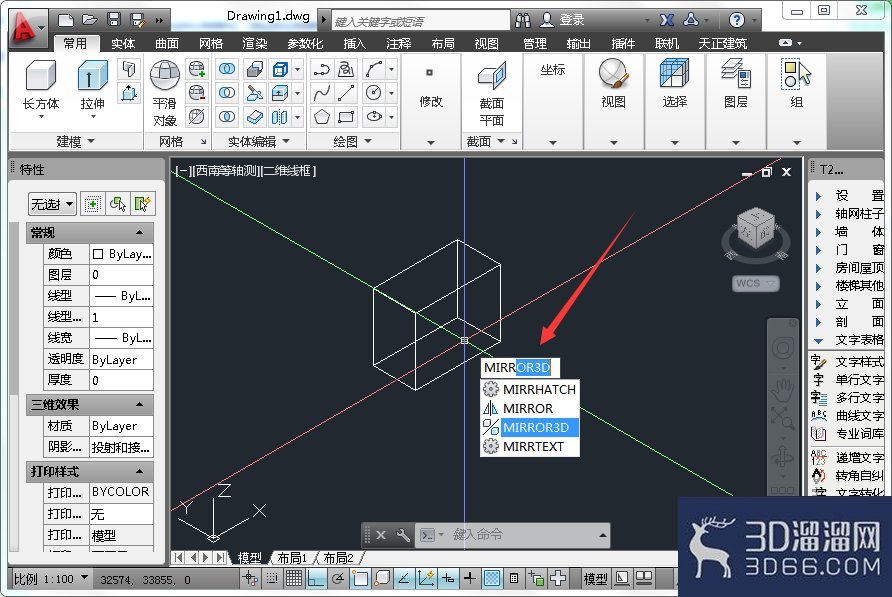Open the 无选择 selection dropdown in Properties
The width and height of the screenshot is (892, 597).
pos(52,204)
